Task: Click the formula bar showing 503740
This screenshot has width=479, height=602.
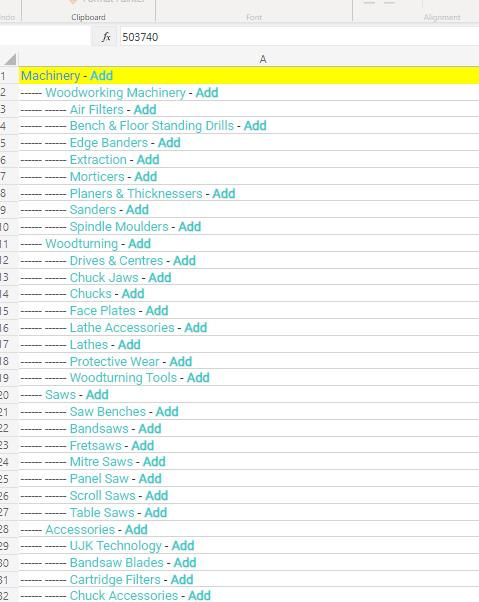Action: click(x=299, y=37)
